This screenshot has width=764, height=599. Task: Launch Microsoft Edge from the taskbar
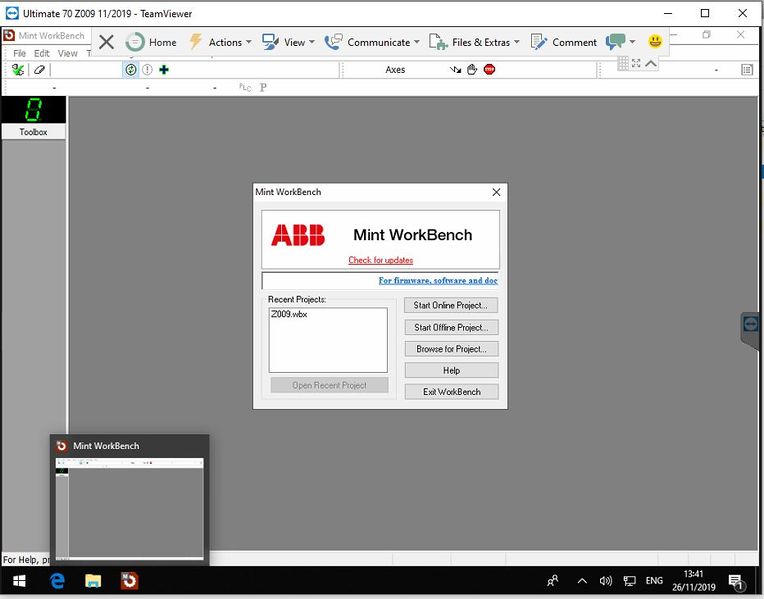point(57,581)
